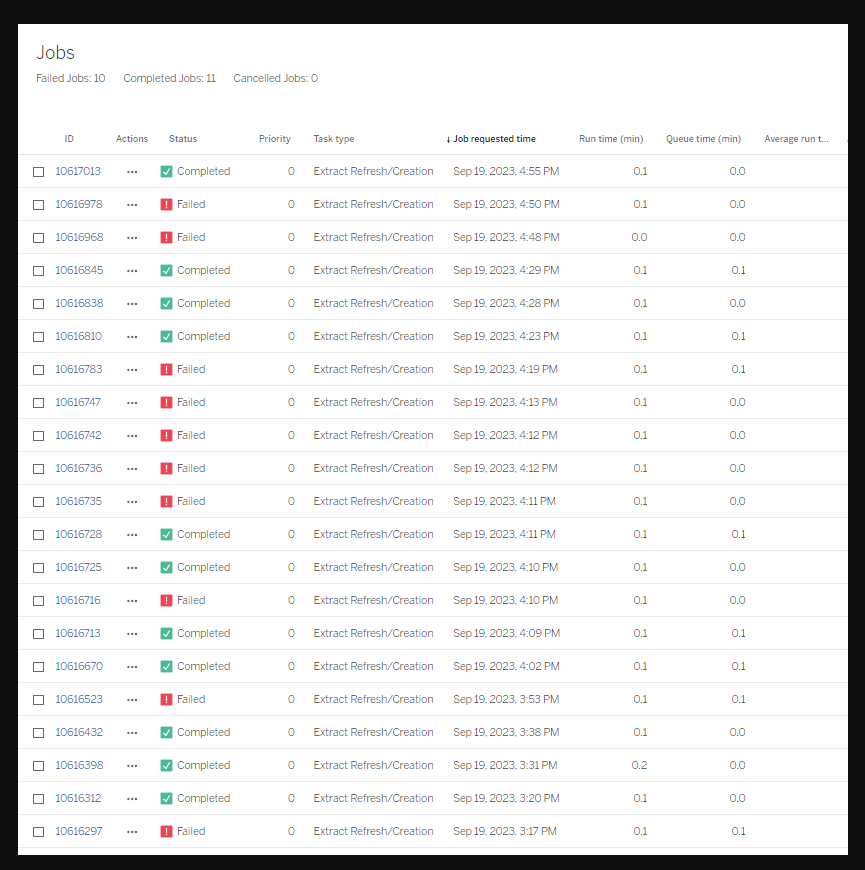Open actions menu for job 10616728
Image resolution: width=865 pixels, height=870 pixels.
(x=132, y=535)
